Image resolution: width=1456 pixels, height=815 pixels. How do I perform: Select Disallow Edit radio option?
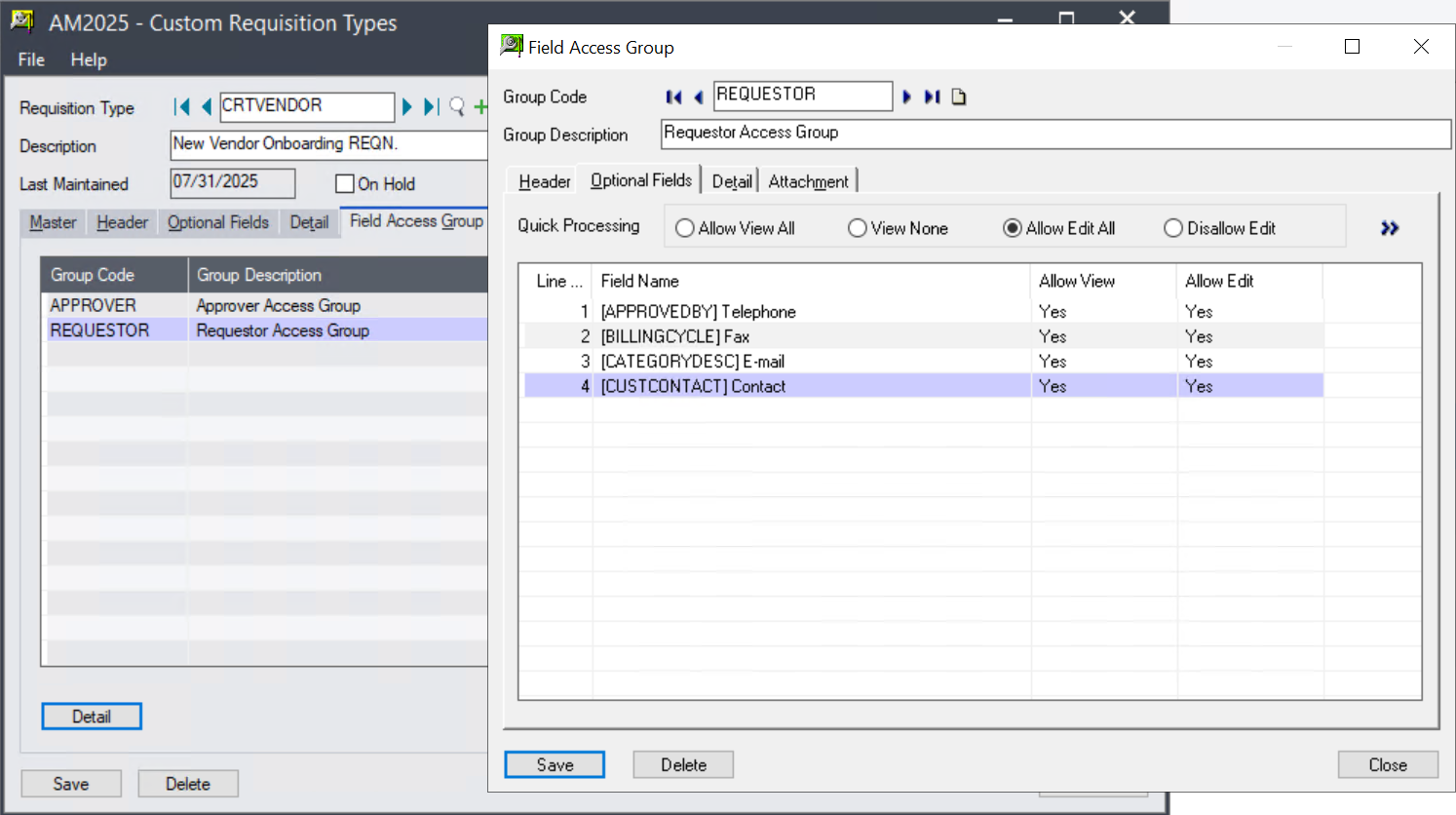(1219, 228)
